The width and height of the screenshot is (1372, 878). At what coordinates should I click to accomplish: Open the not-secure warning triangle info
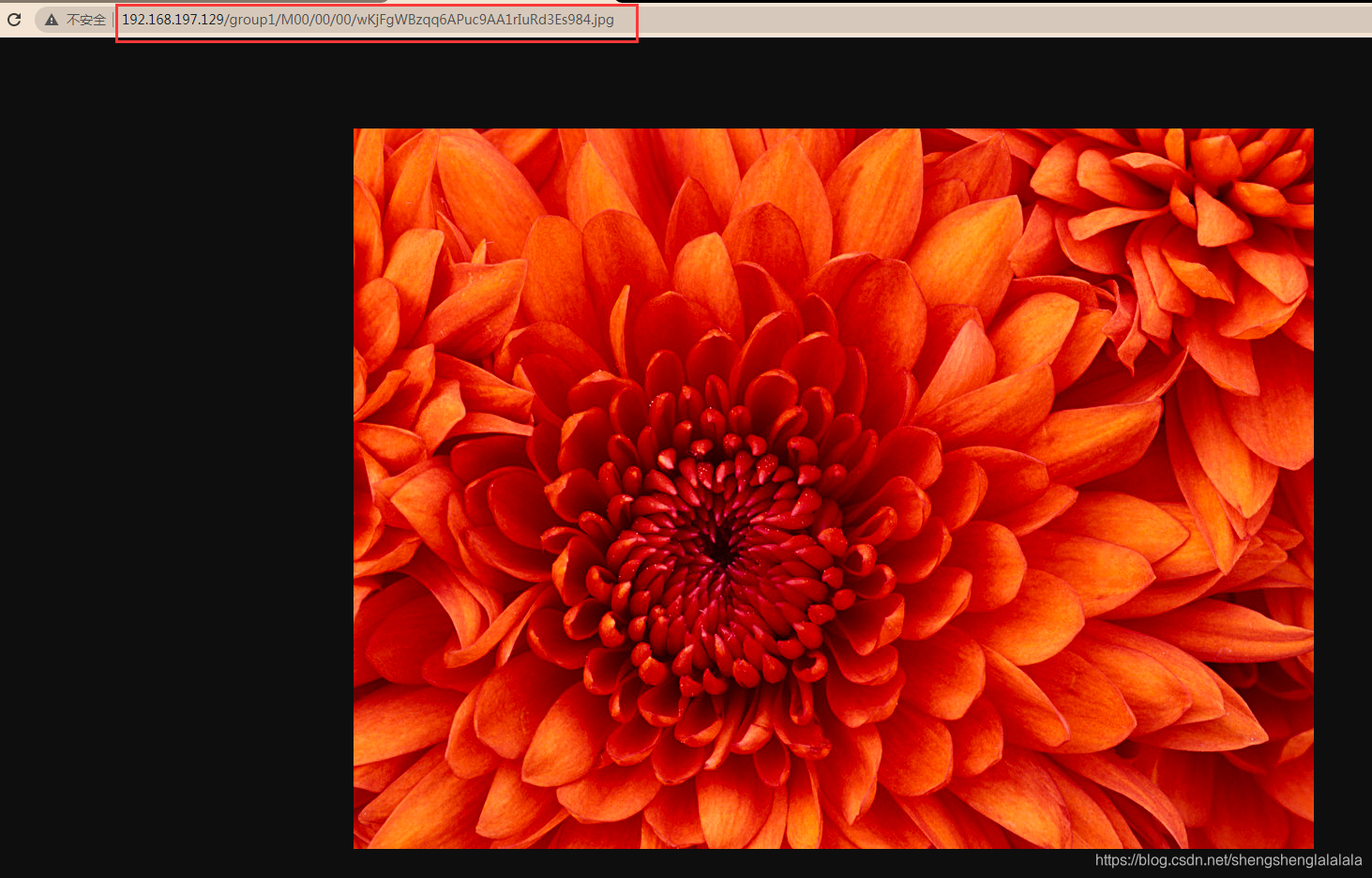(x=52, y=20)
